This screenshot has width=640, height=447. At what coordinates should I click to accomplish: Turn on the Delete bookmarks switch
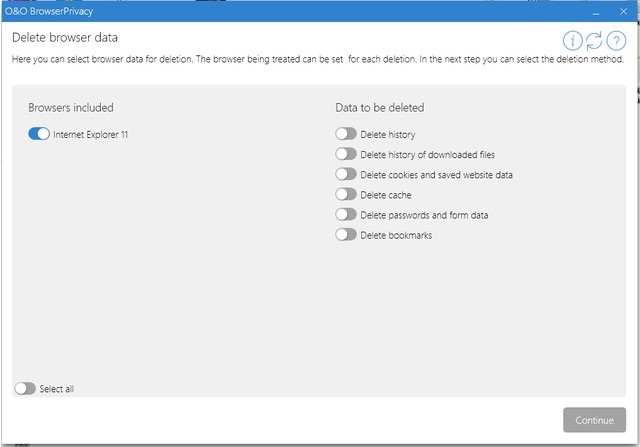tap(346, 235)
